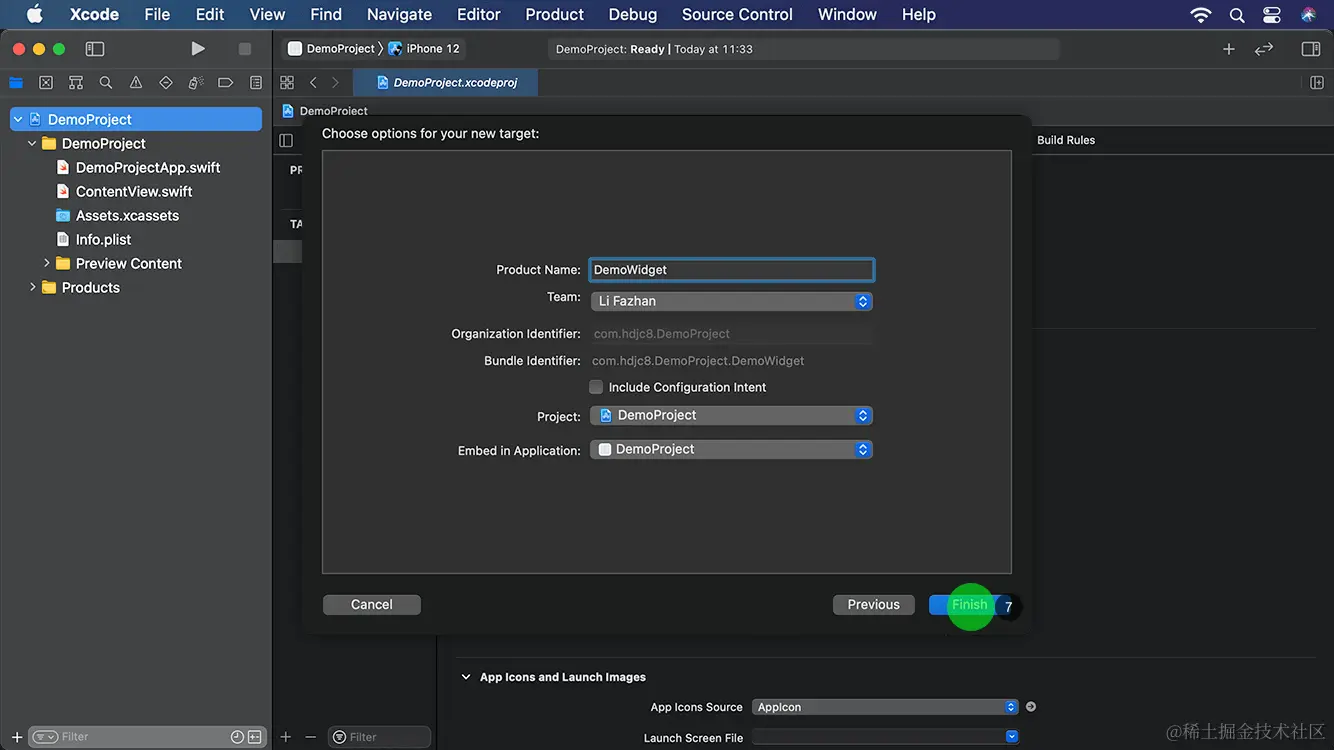This screenshot has width=1334, height=750.
Task: Click the Finish button
Action: 970,605
